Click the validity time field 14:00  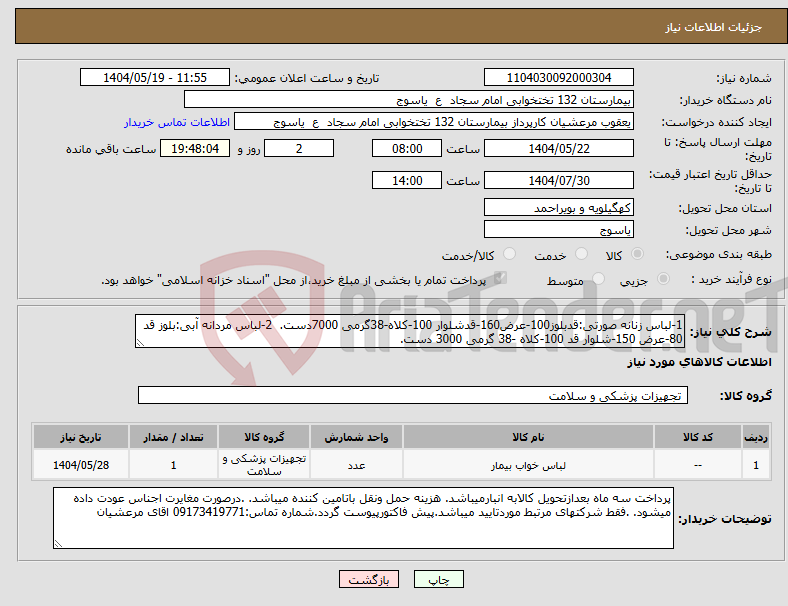[x=407, y=180]
